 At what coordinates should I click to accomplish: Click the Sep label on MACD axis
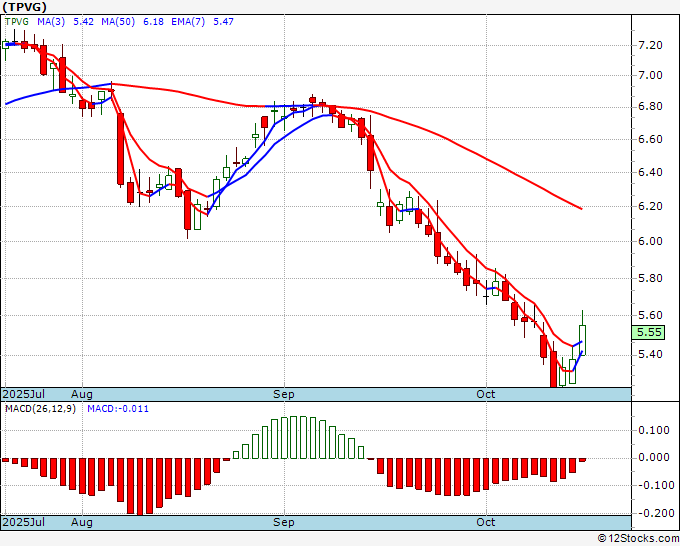coord(284,522)
